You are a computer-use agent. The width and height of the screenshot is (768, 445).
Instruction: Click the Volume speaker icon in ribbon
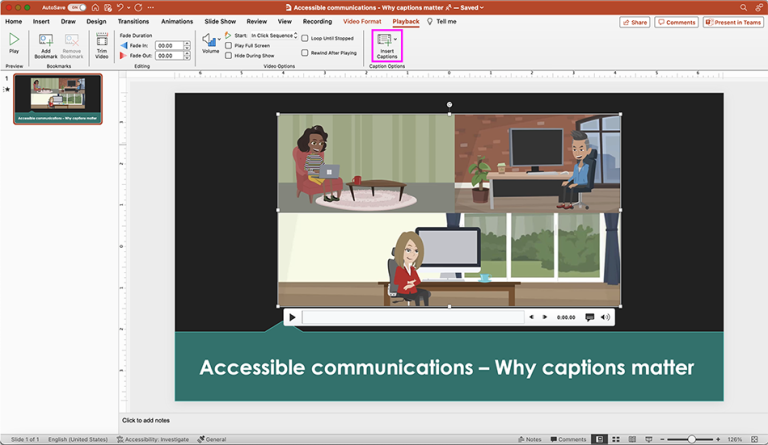click(x=209, y=40)
